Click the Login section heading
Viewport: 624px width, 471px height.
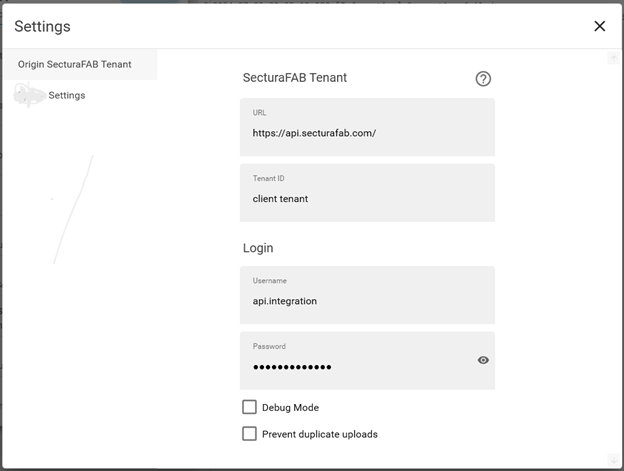tap(258, 248)
